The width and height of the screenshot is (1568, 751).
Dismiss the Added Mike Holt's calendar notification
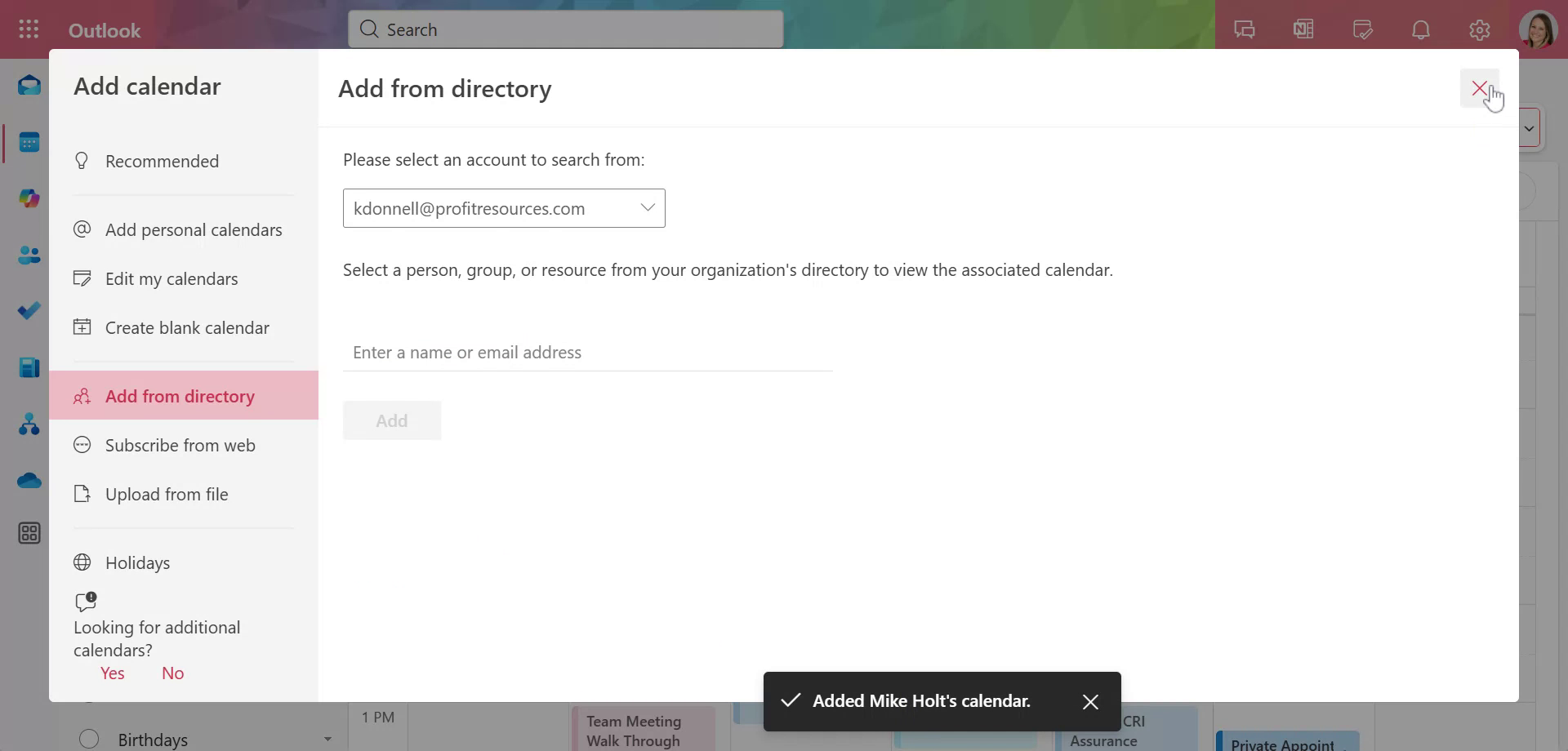(x=1090, y=702)
